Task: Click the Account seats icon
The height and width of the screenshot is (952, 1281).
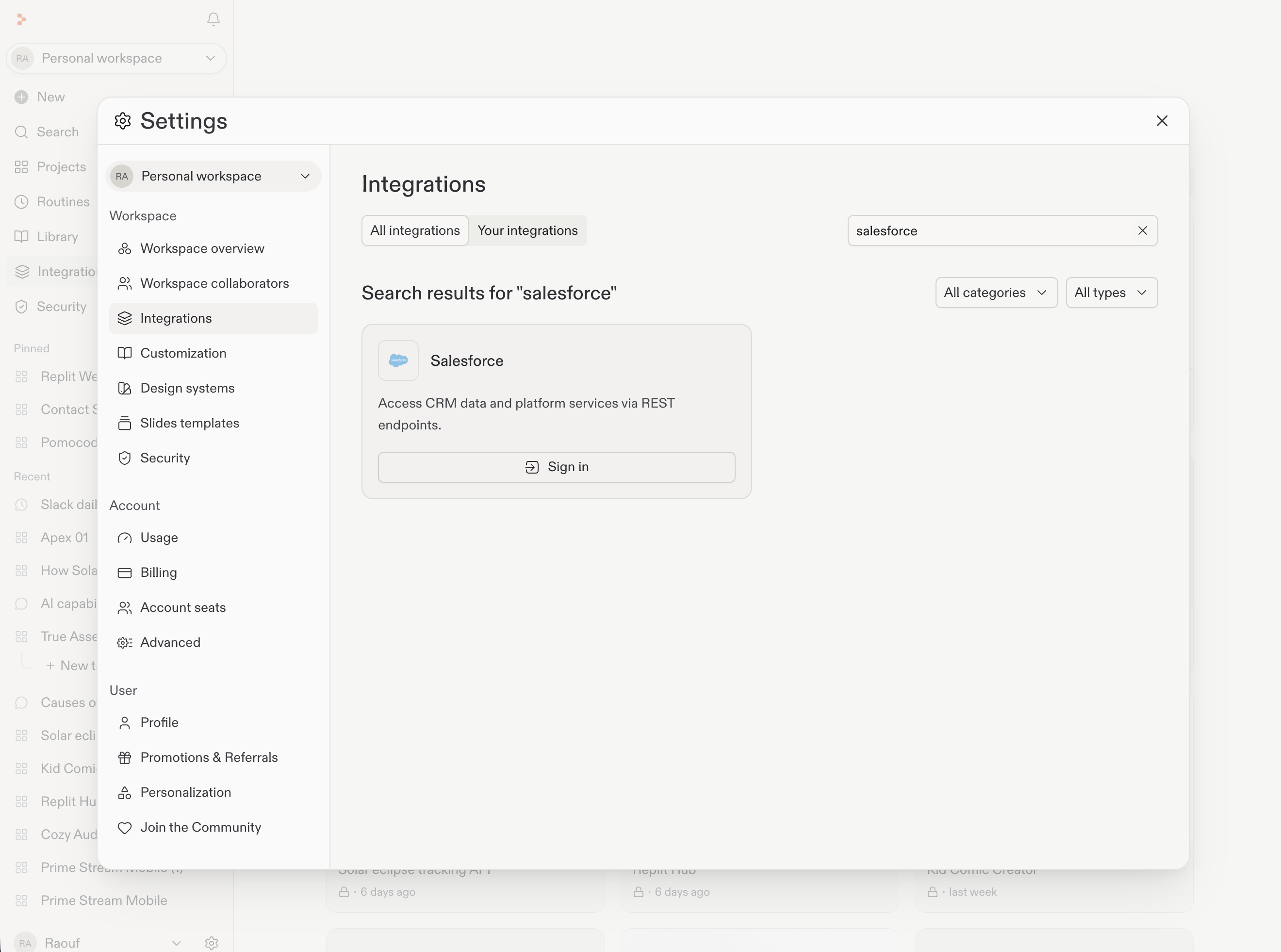Action: 125,607
